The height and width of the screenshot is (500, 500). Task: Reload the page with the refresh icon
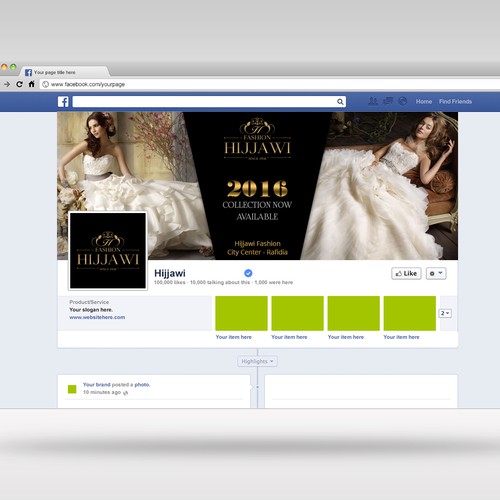point(19,84)
